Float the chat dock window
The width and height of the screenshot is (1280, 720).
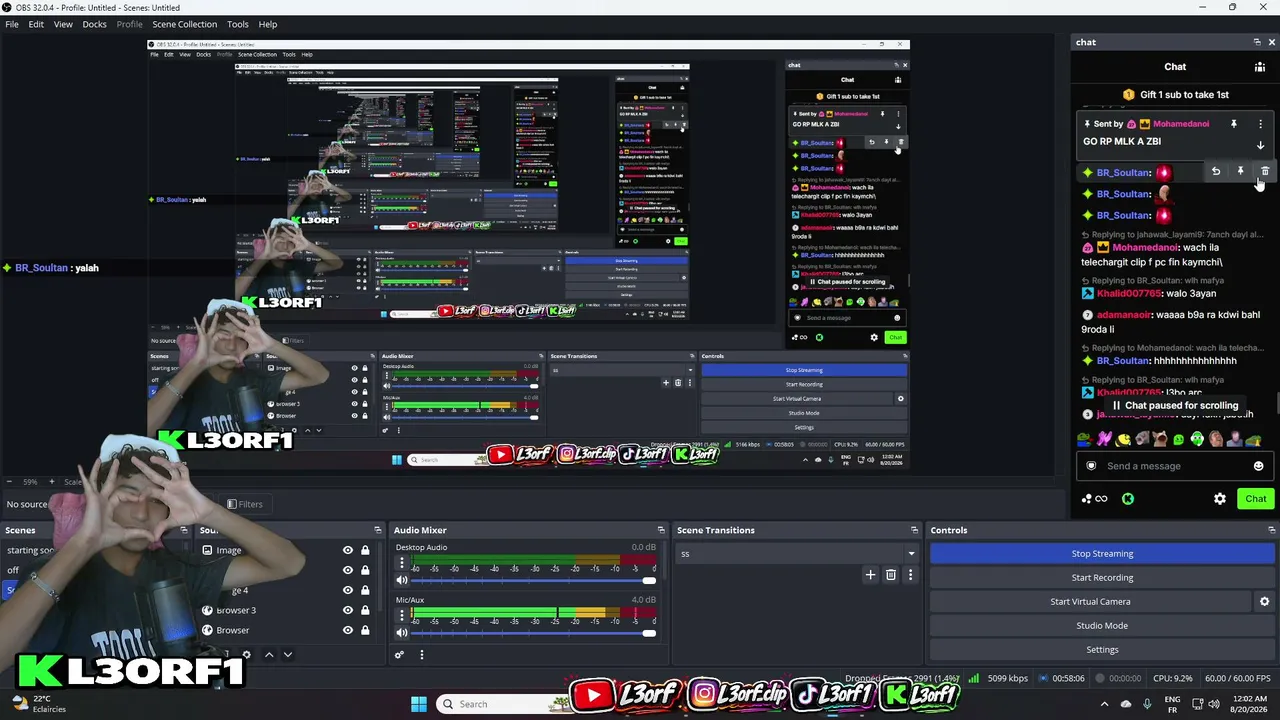click(x=1257, y=42)
